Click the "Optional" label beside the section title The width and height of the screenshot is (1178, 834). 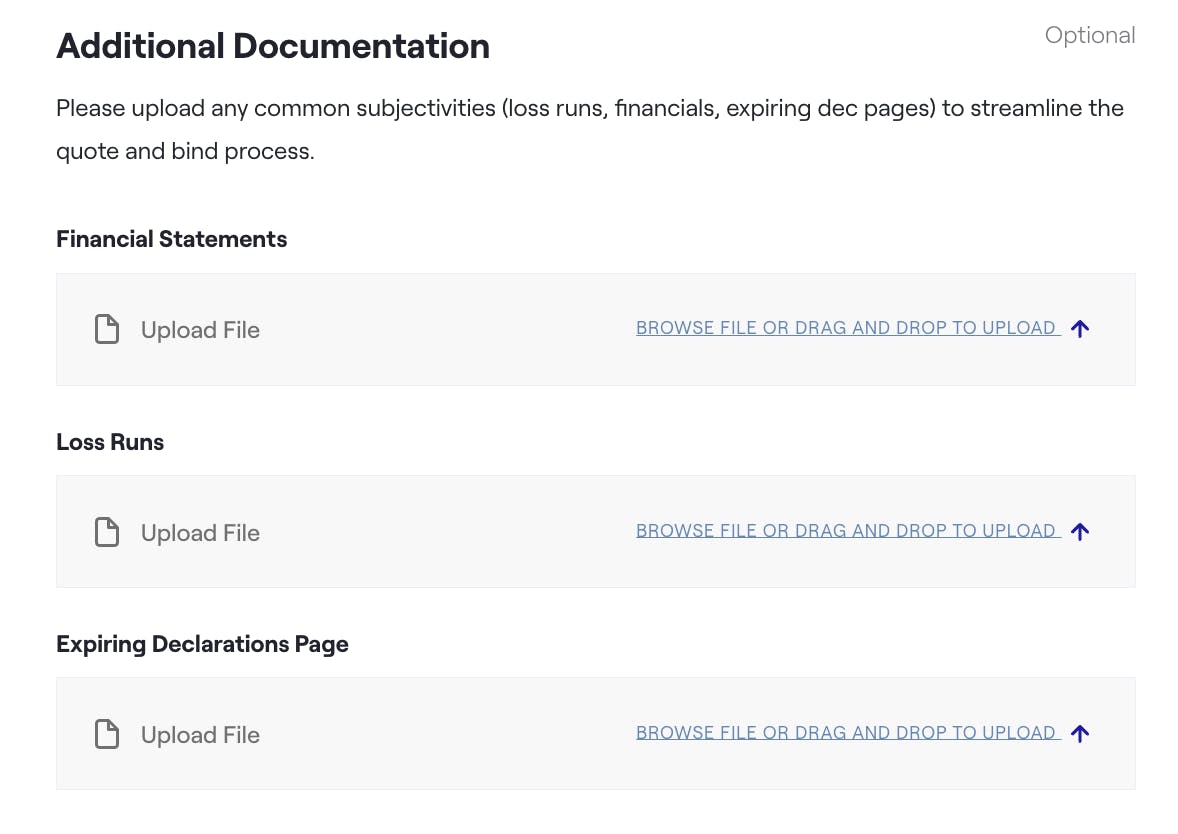(x=1089, y=36)
